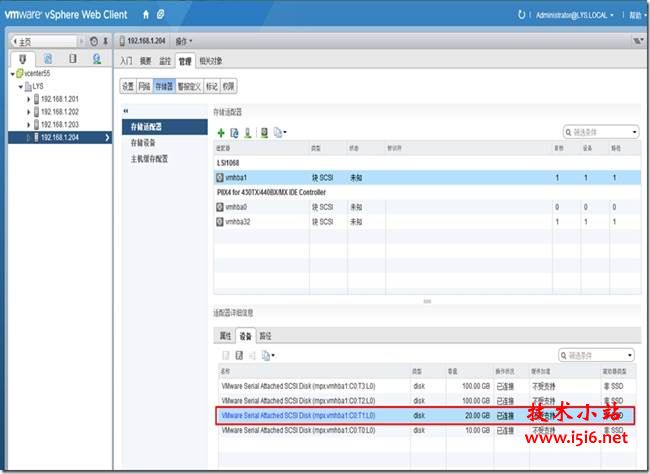Screen dimensions: 650x474
Task: Click the 主页 back navigation field
Action: (x=44, y=41)
